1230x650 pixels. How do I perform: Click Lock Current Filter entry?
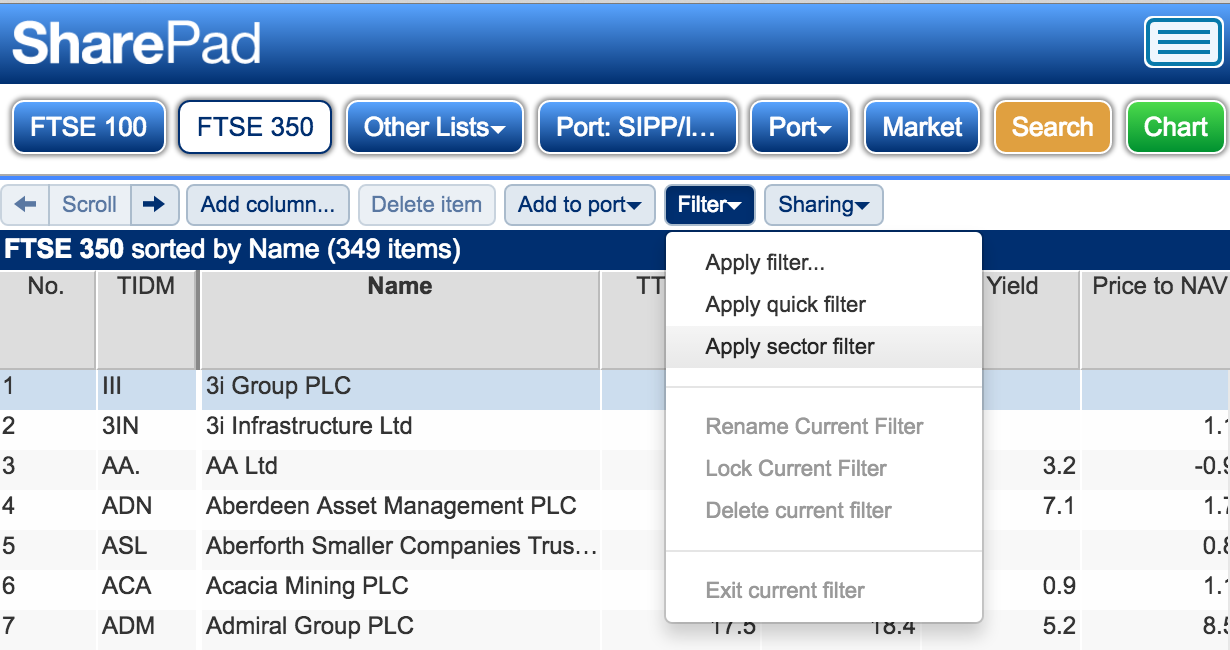tap(824, 469)
